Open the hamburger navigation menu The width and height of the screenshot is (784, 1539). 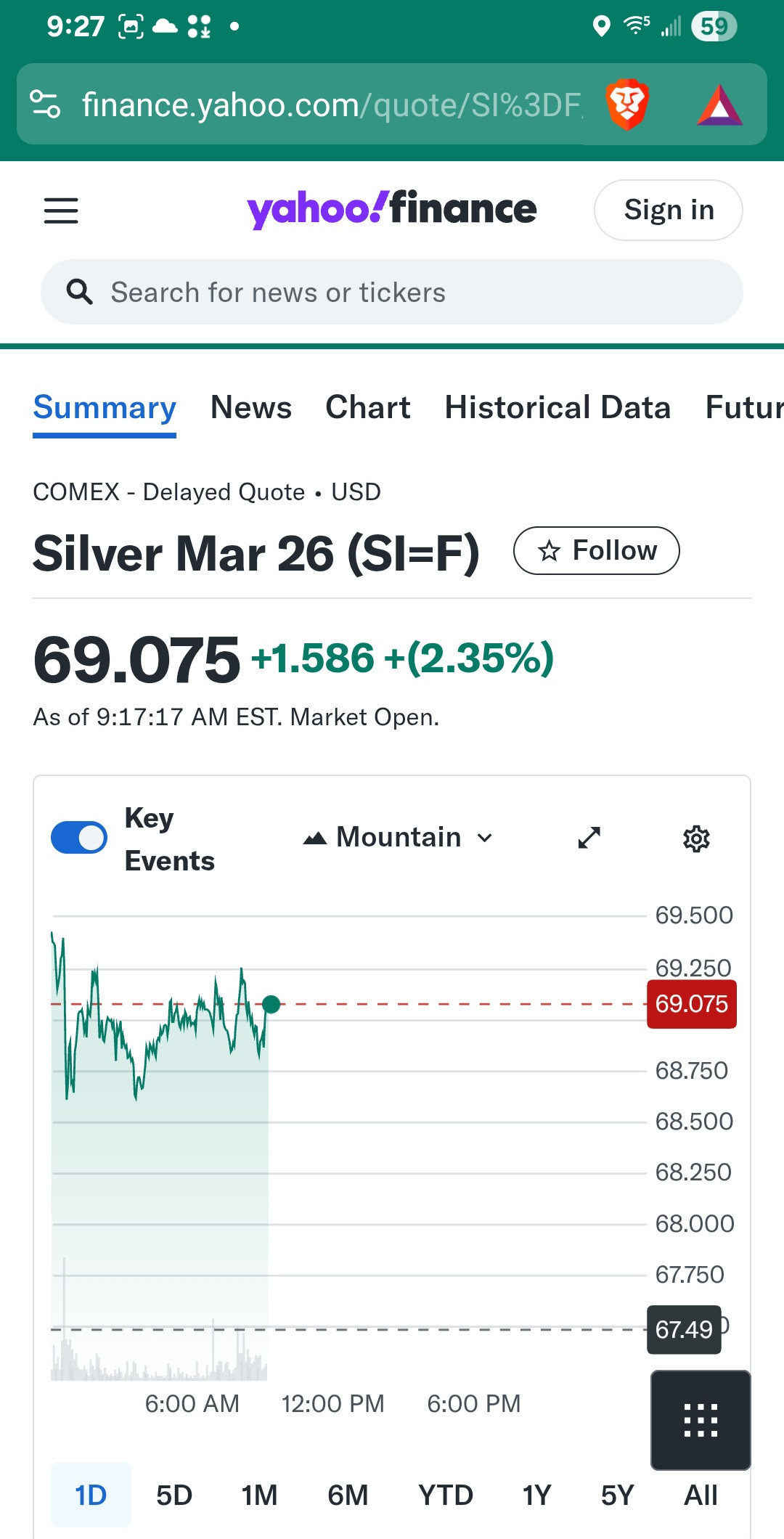point(61,211)
